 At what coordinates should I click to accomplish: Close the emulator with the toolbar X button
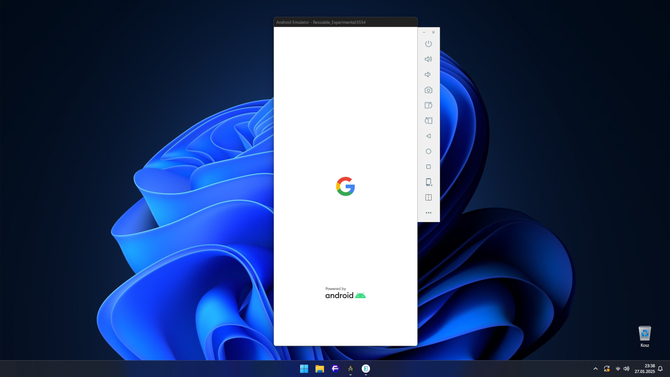coord(433,32)
